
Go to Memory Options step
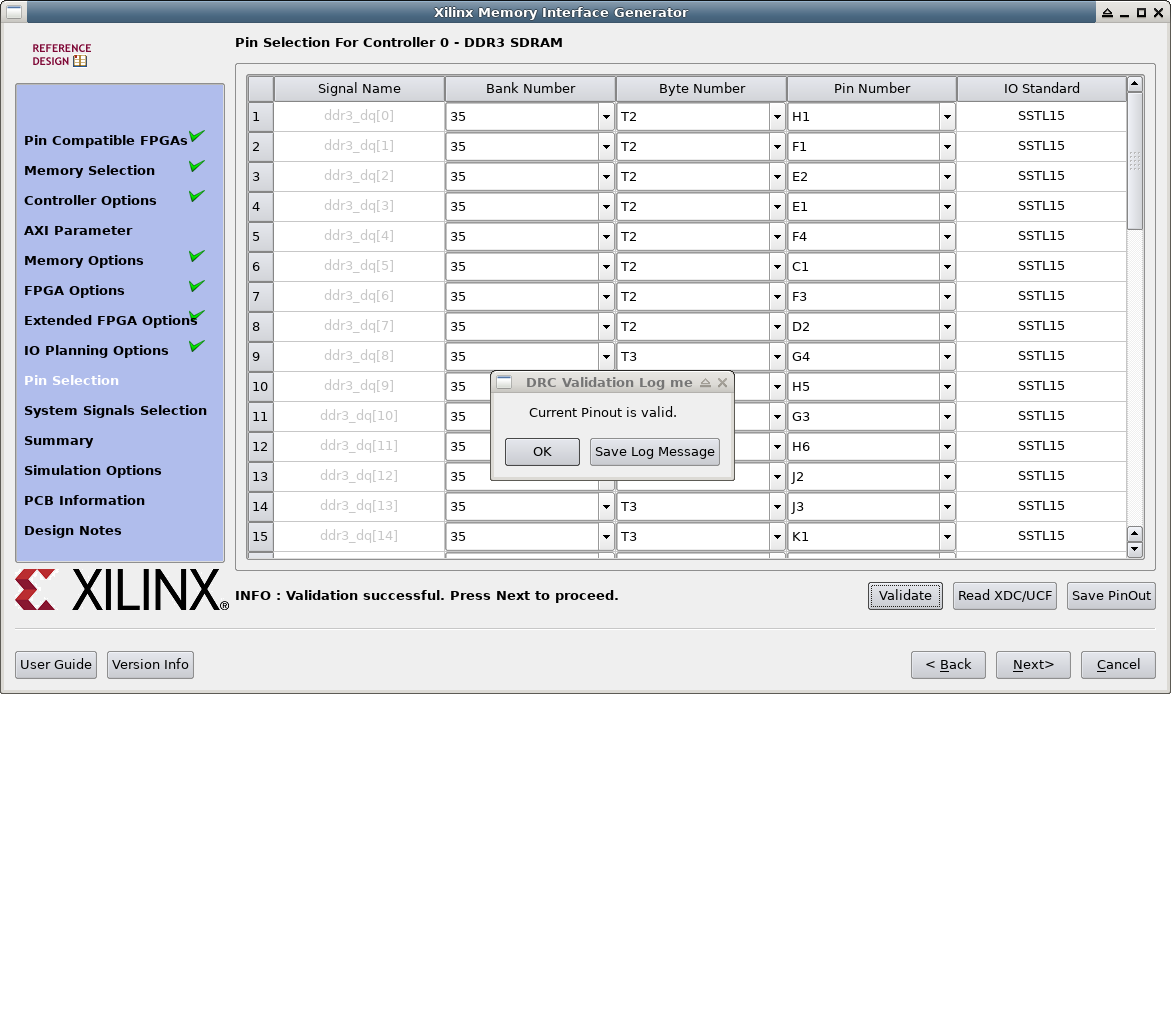84,260
